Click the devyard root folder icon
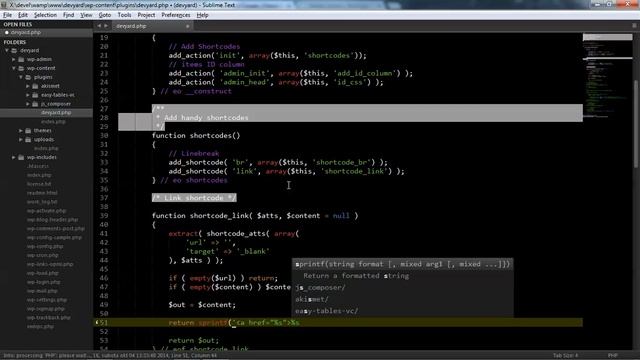This screenshot has width=640, height=360. click(x=14, y=51)
